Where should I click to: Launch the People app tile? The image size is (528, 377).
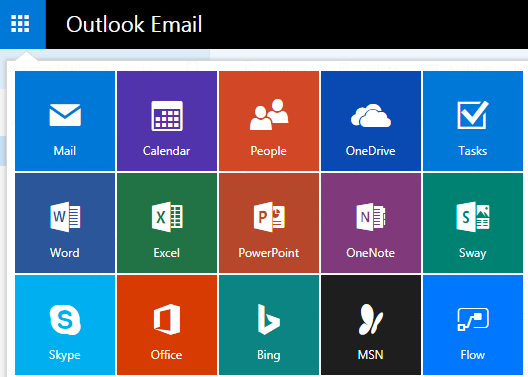(x=269, y=121)
